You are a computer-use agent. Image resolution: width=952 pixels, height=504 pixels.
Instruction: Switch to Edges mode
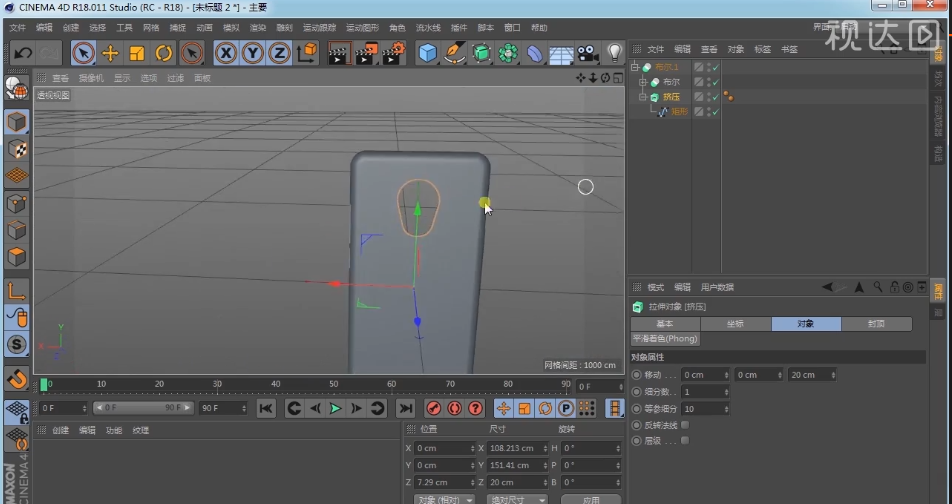(16, 230)
